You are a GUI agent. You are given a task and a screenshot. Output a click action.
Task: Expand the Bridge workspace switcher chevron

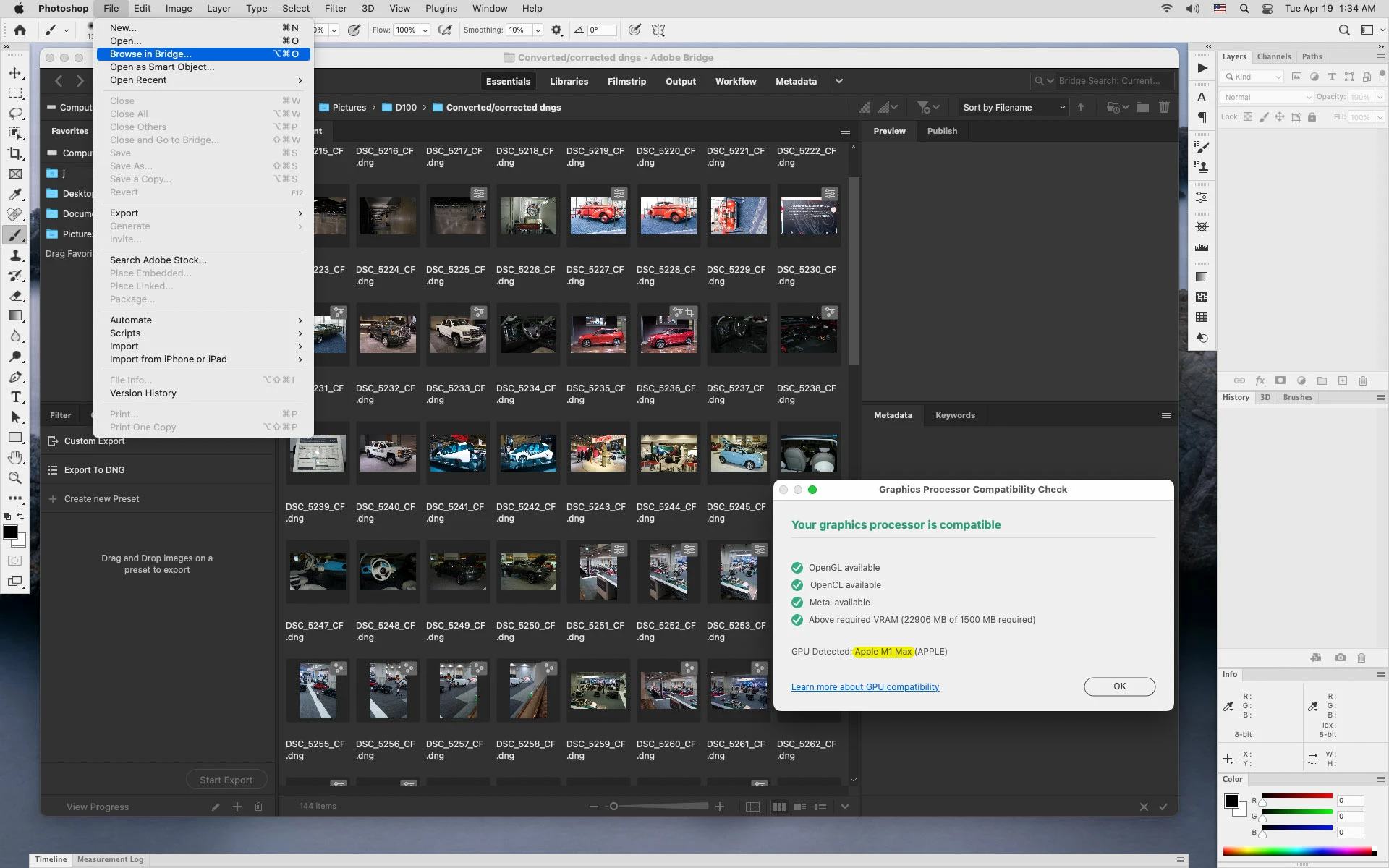(839, 81)
